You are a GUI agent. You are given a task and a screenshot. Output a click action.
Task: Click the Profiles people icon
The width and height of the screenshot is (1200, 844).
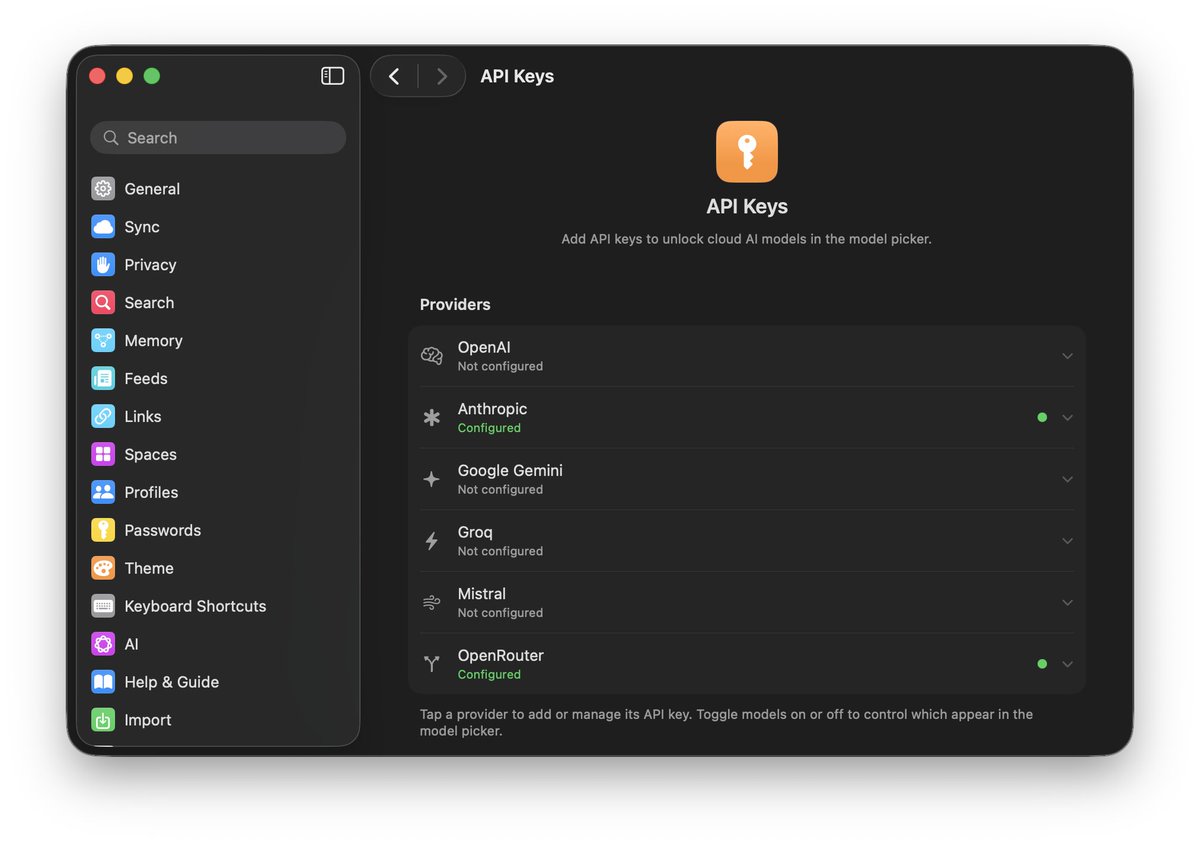(103, 493)
